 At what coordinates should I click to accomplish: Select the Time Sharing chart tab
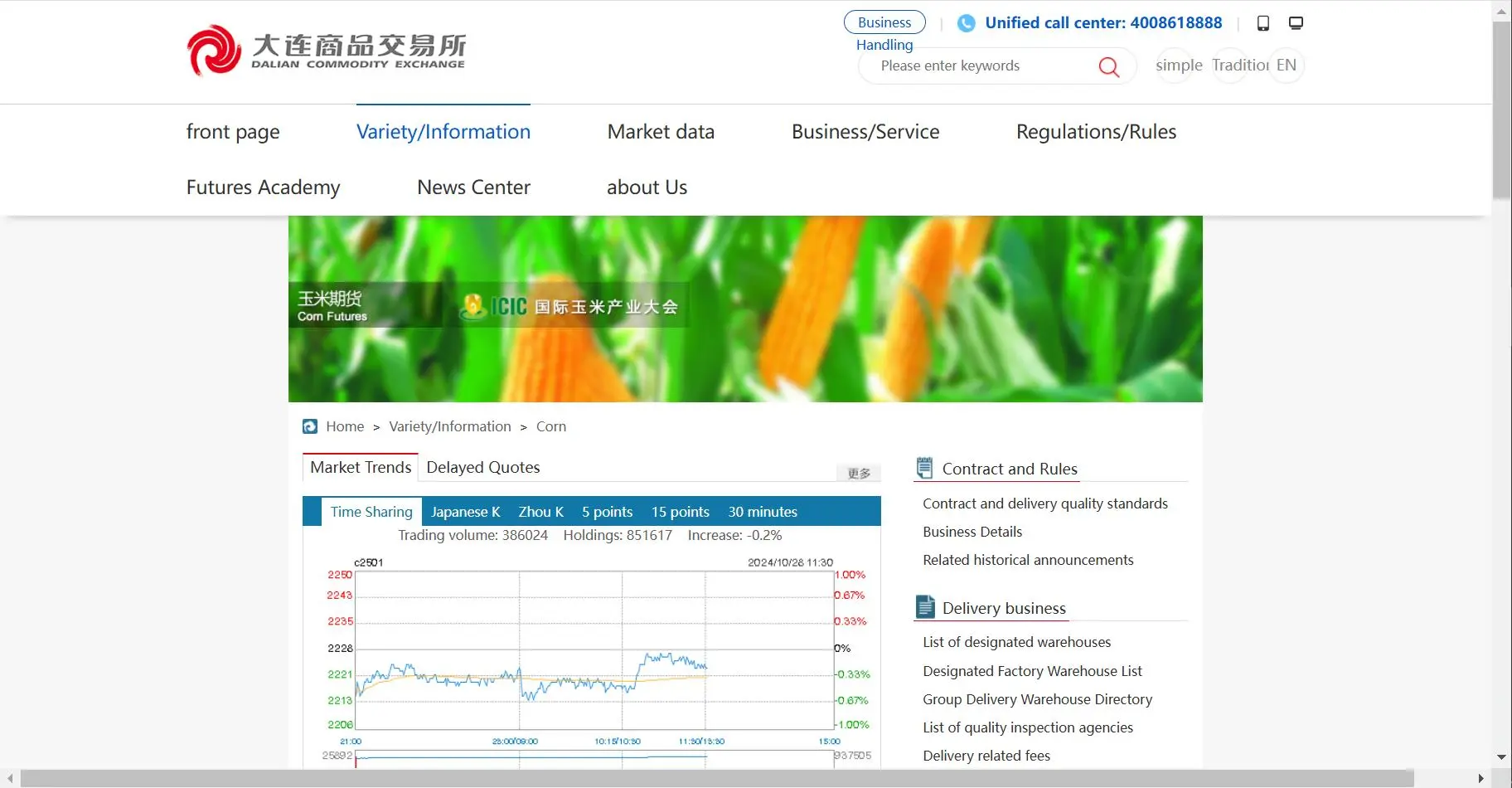point(371,512)
